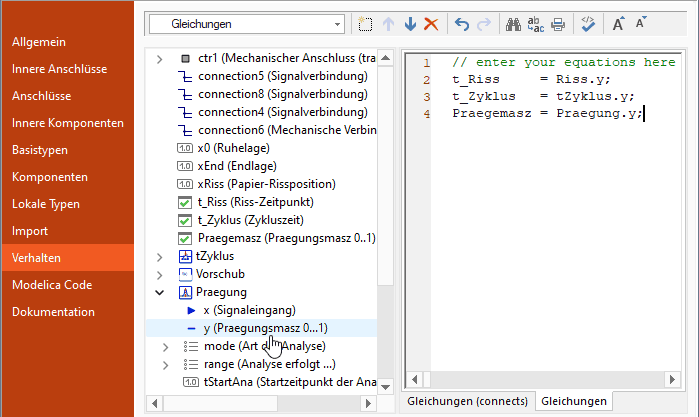The height and width of the screenshot is (417, 699).
Task: Toggle the t_Riss (Riss-Zeitpunkt) checkbox
Action: pyautogui.click(x=184, y=202)
